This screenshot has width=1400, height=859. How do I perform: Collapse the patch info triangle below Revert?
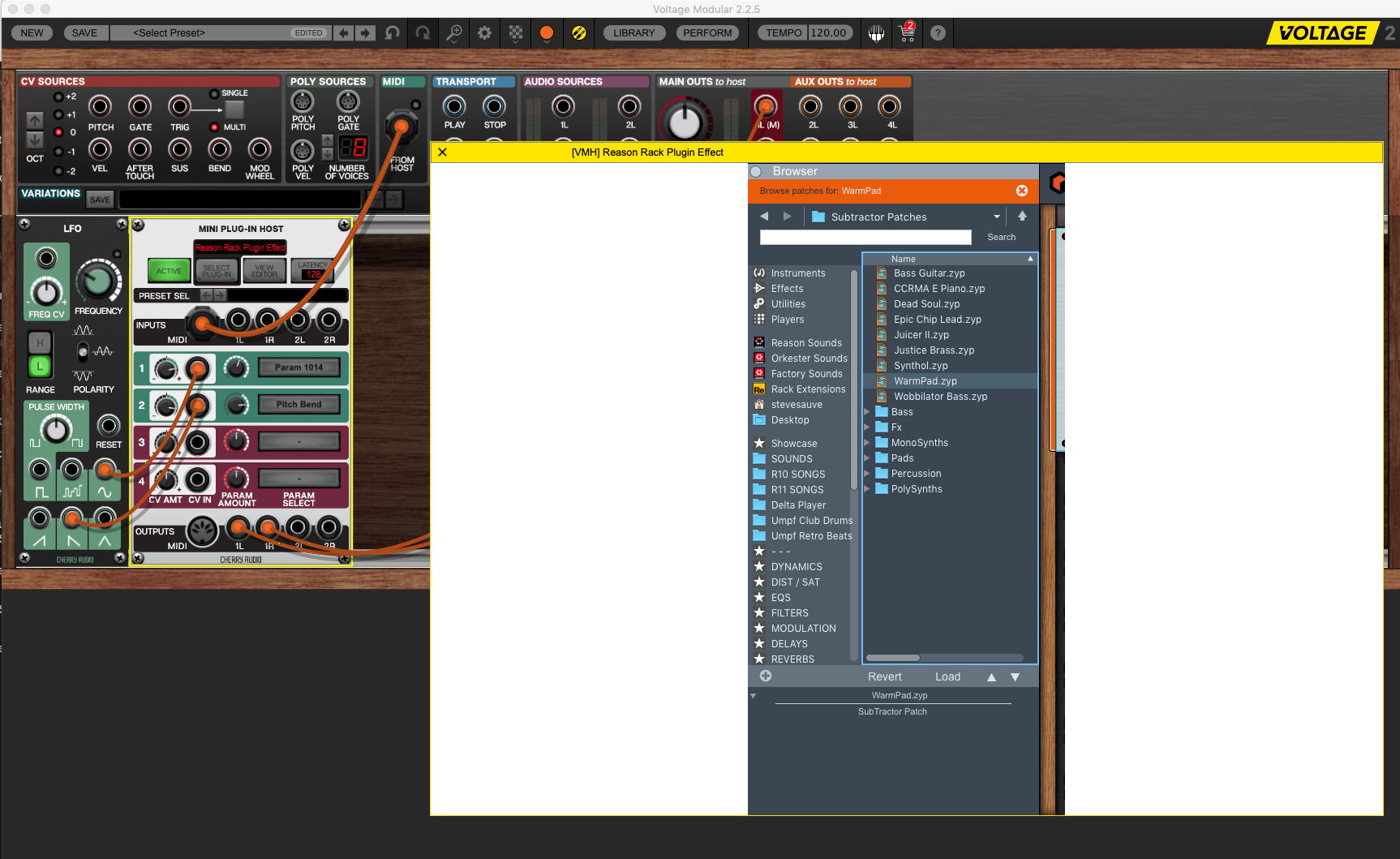[x=754, y=696]
